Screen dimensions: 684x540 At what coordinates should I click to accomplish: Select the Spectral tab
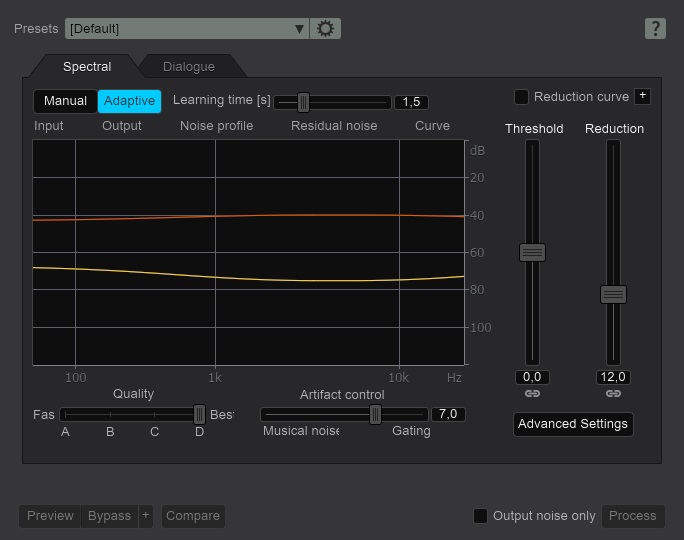click(x=87, y=67)
